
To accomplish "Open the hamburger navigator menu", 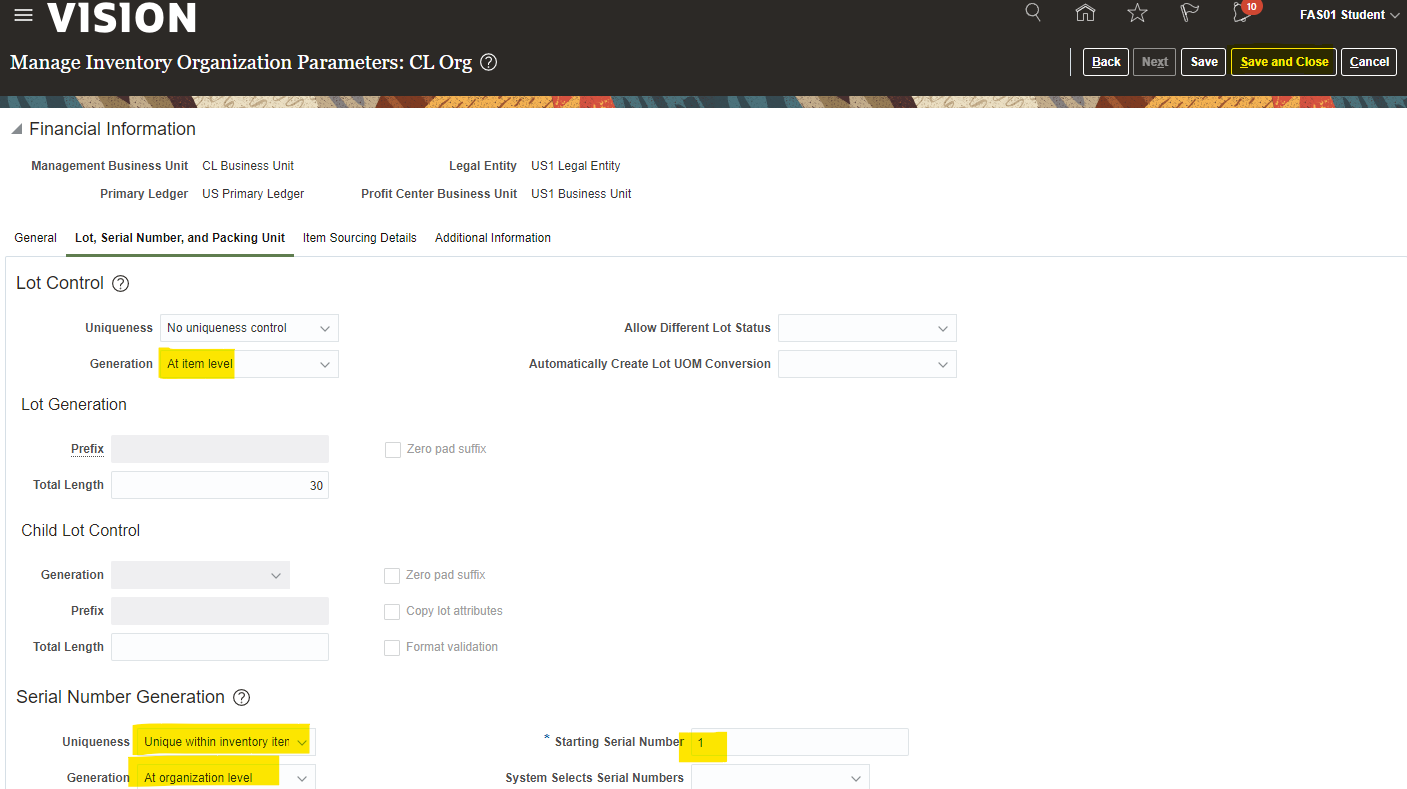I will [x=23, y=15].
